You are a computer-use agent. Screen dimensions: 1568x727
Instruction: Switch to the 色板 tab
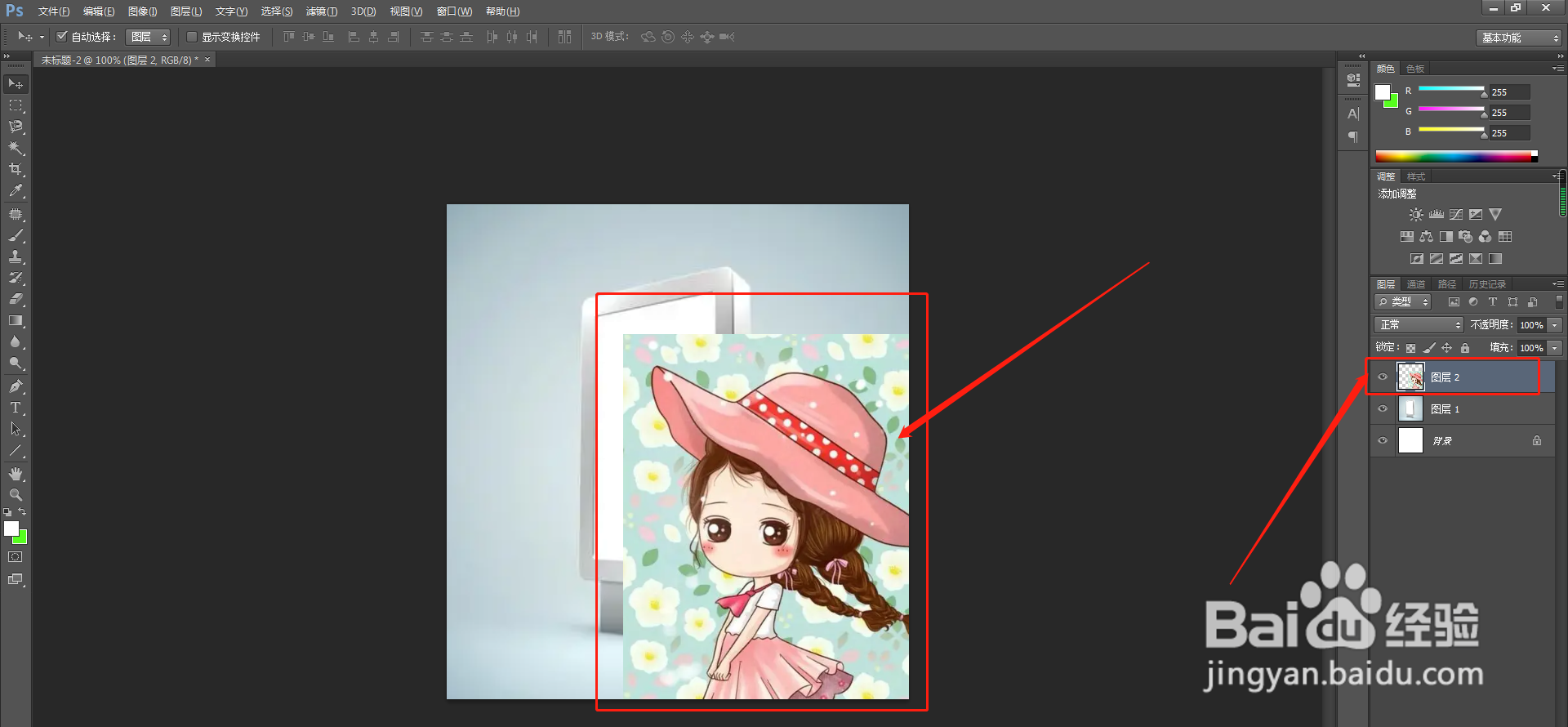(x=1416, y=69)
